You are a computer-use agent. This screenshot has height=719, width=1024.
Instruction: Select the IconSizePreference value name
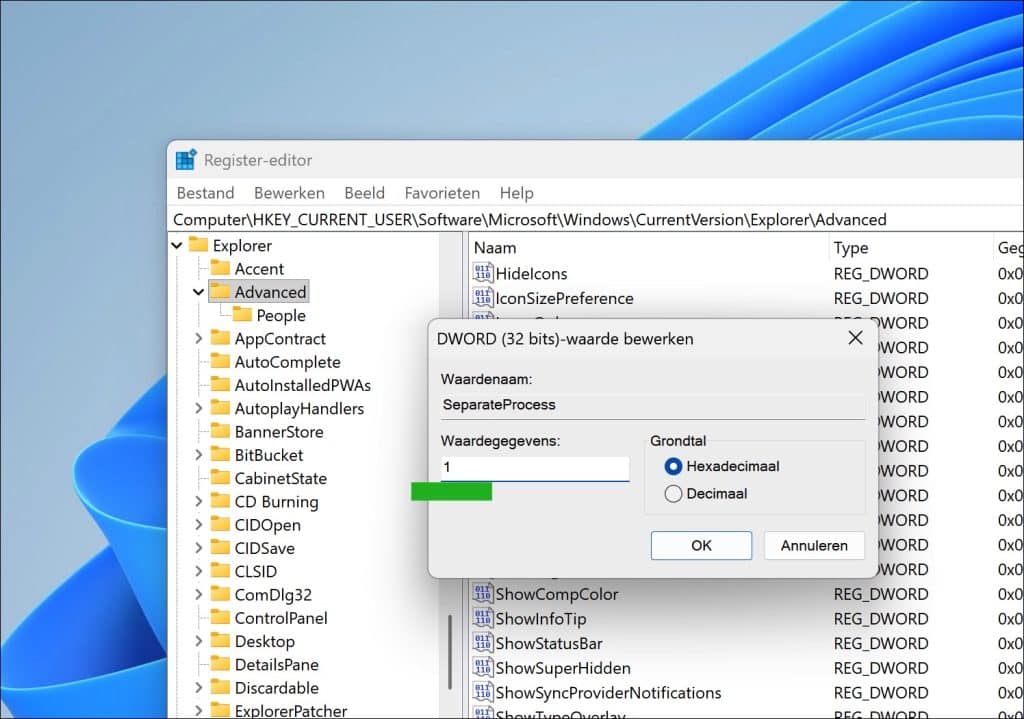[x=564, y=298]
